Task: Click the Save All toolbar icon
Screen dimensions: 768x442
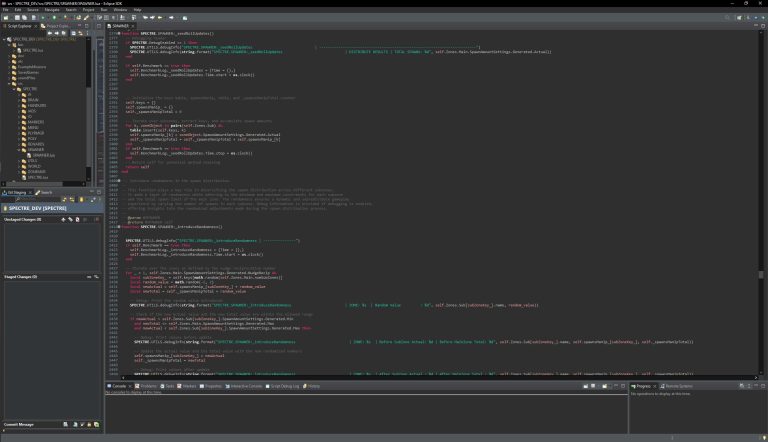Action: click(x=24, y=18)
